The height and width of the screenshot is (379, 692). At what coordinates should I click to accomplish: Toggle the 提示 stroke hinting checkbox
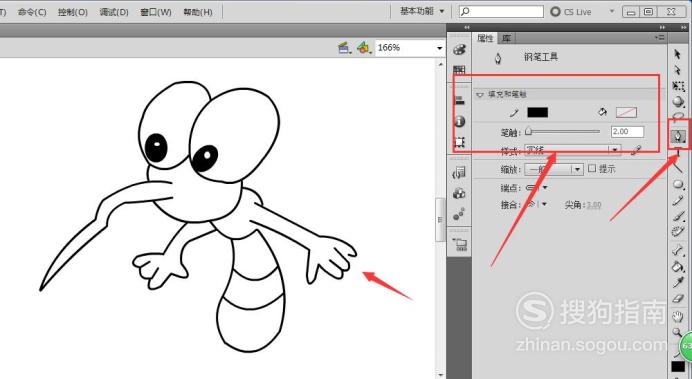pyautogui.click(x=592, y=168)
